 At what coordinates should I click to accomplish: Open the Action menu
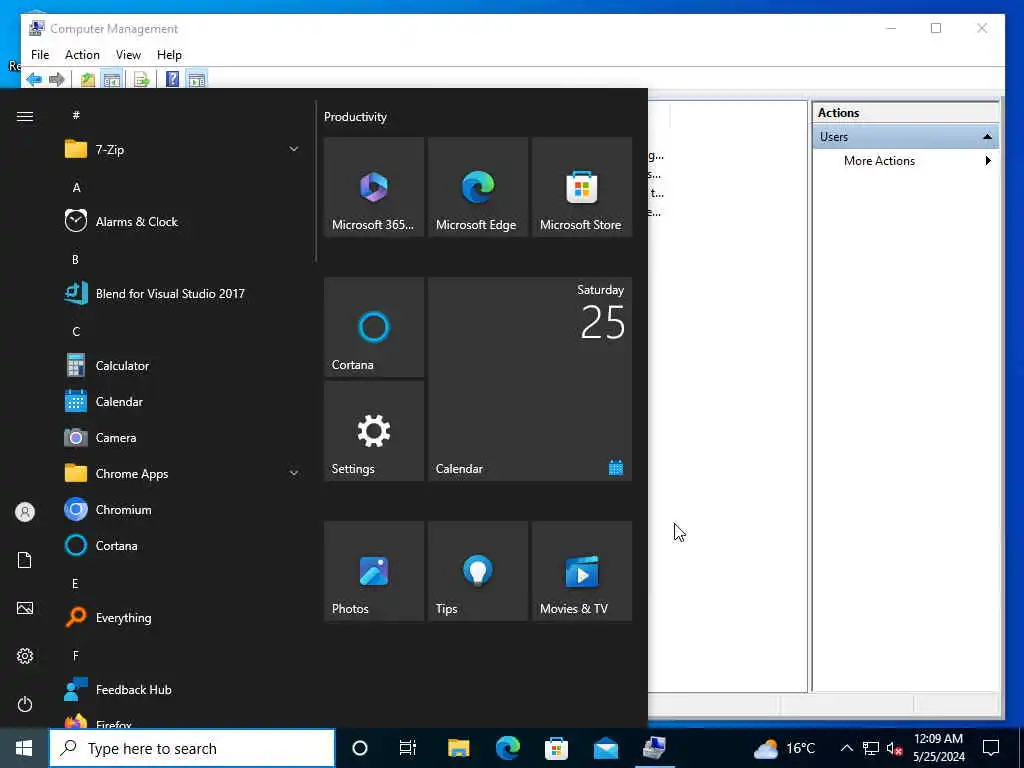click(82, 55)
